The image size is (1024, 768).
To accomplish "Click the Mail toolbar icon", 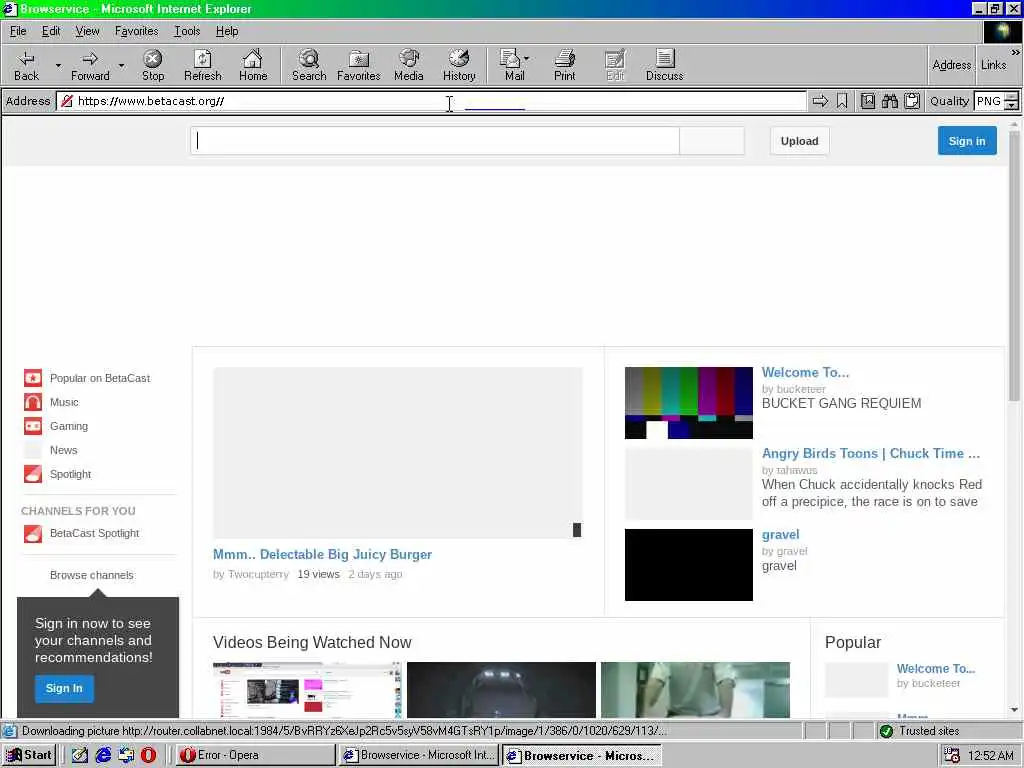I will coord(511,65).
